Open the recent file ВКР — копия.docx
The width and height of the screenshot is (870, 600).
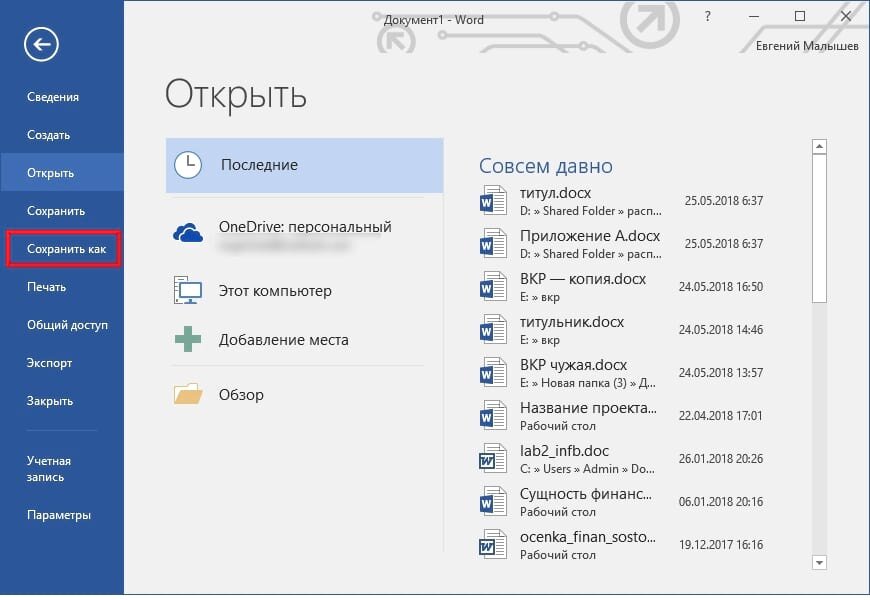tap(621, 286)
